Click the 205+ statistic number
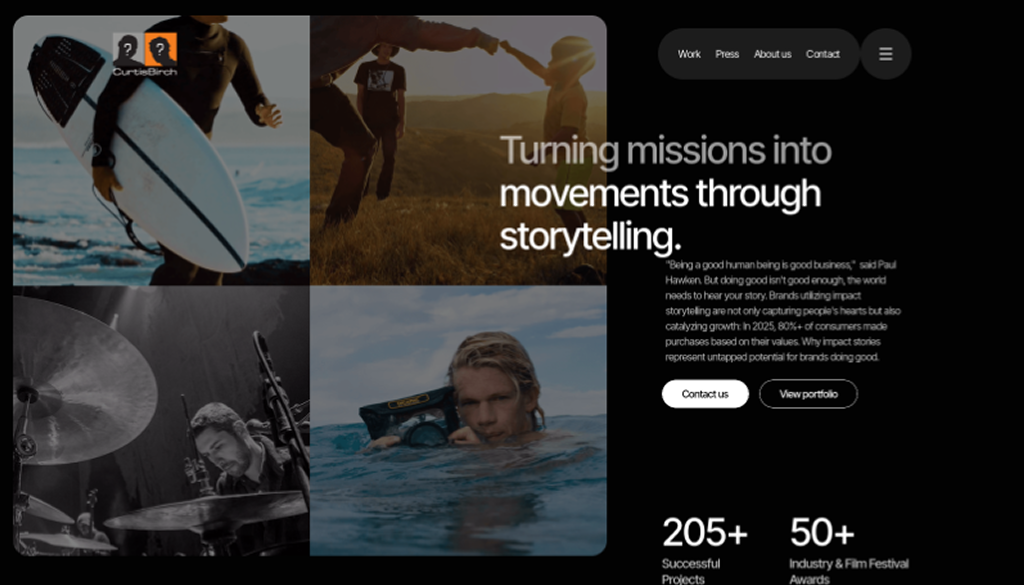Screen dimensions: 1024x585 coord(705,532)
